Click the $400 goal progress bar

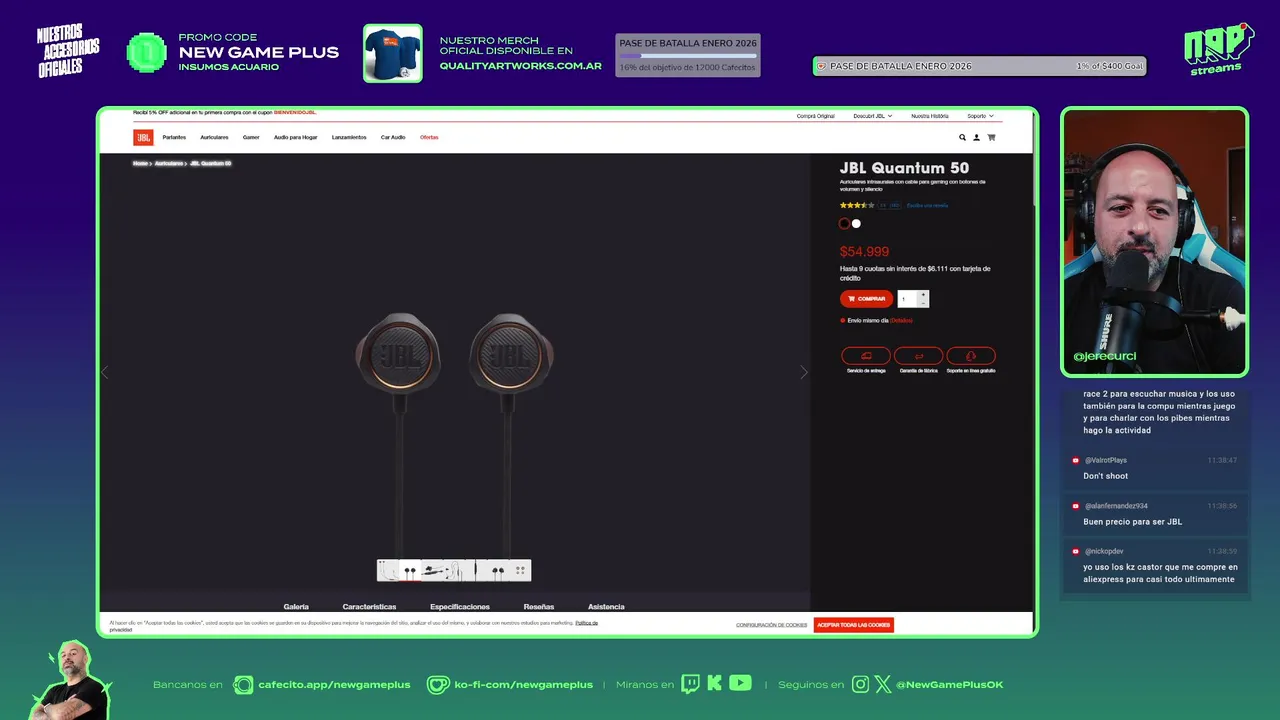click(979, 66)
